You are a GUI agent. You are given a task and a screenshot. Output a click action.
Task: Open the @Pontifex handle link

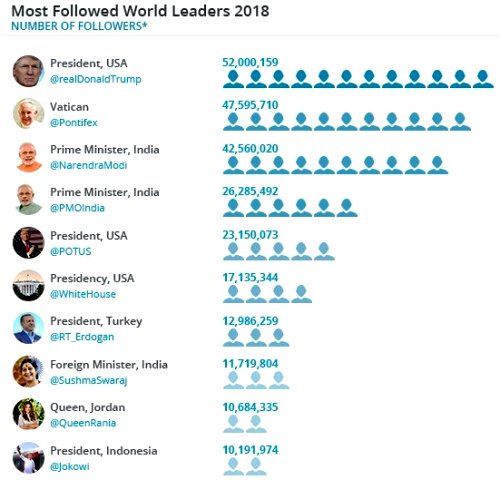74,123
